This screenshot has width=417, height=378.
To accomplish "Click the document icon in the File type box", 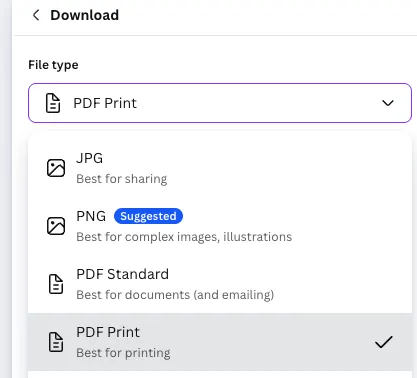I will (53, 103).
